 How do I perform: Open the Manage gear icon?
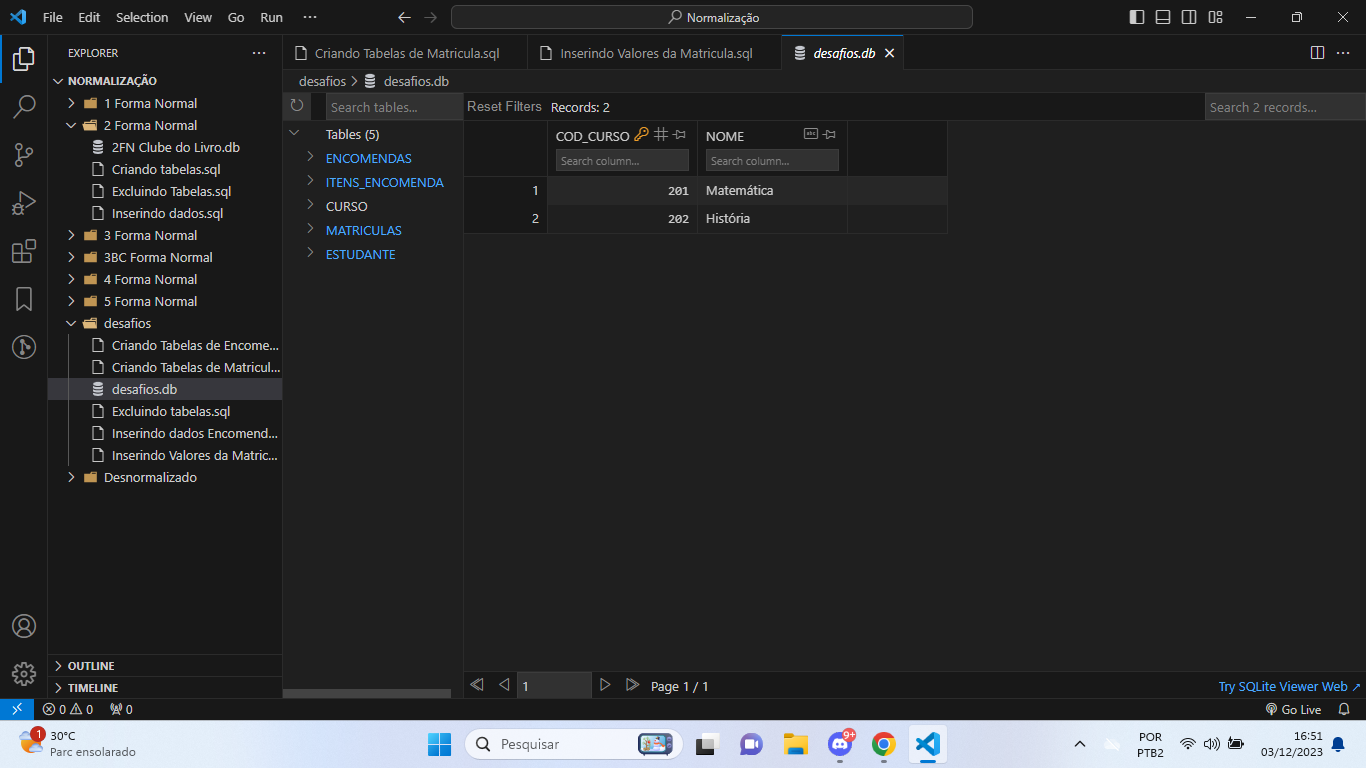[24, 673]
